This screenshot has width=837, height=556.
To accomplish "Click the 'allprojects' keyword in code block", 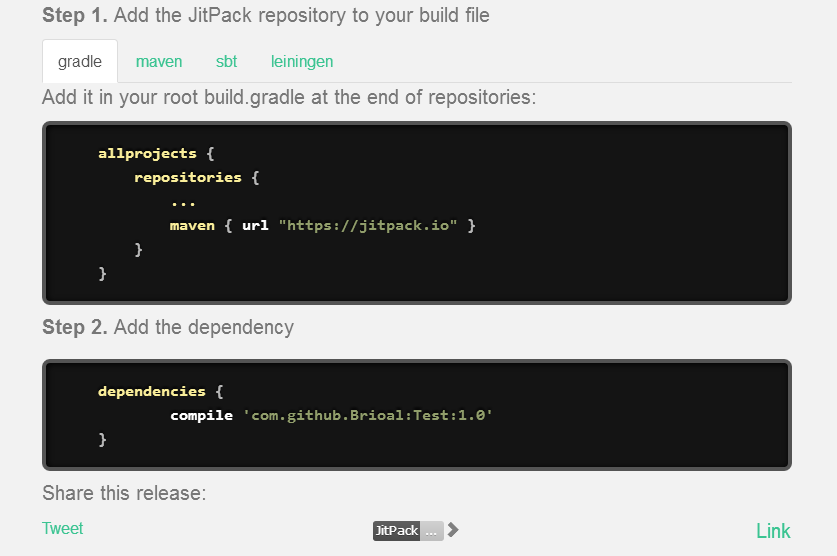I will (147, 154).
